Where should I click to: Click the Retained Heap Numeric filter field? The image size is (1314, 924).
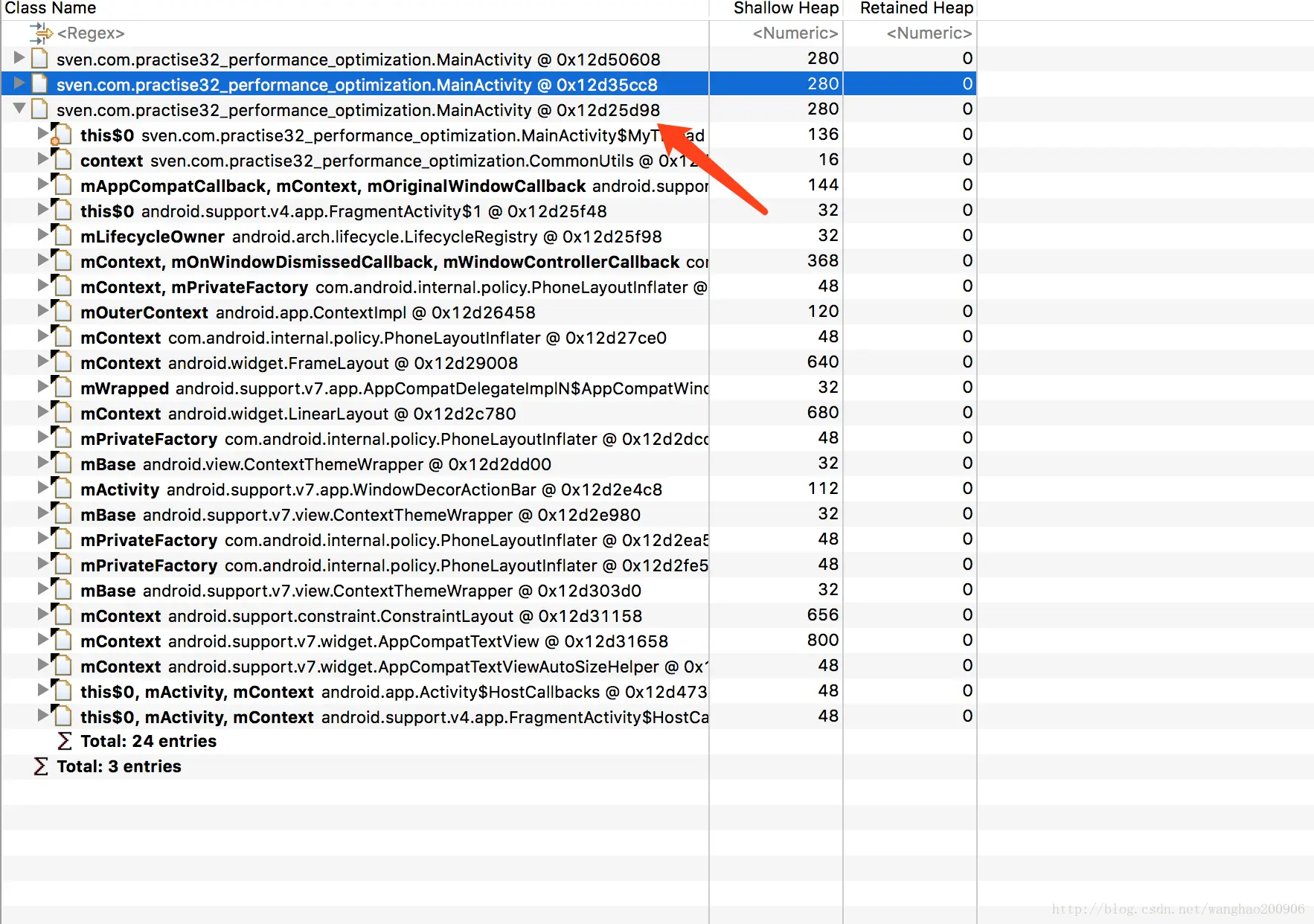click(x=910, y=33)
